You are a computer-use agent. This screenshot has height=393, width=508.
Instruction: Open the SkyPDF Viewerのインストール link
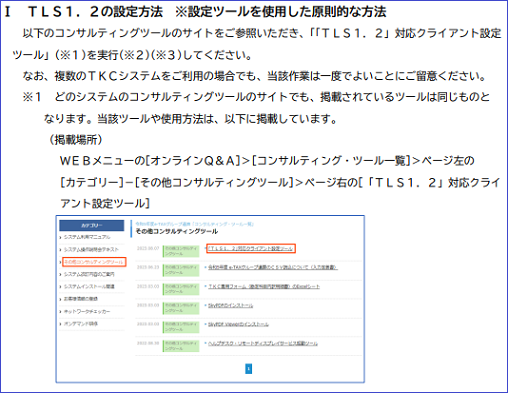(x=238, y=324)
